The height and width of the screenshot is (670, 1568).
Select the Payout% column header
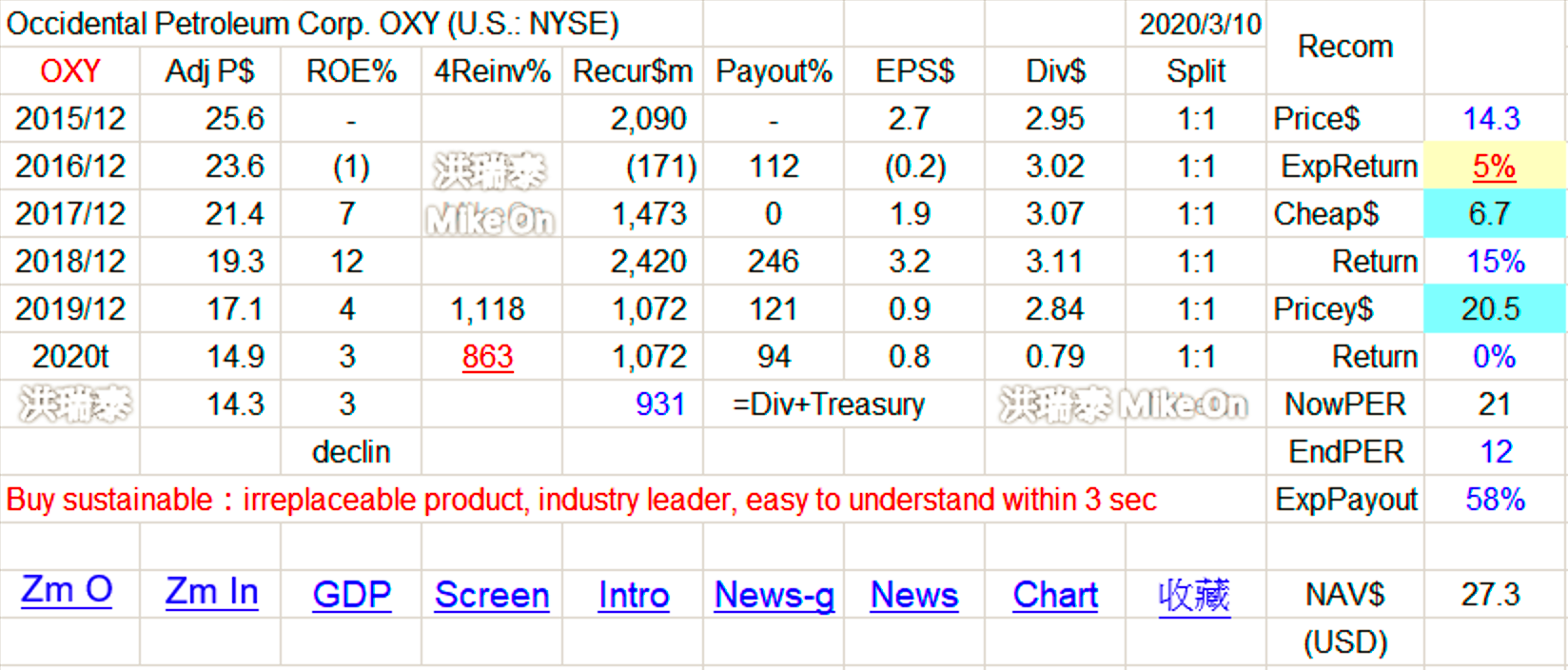click(774, 71)
